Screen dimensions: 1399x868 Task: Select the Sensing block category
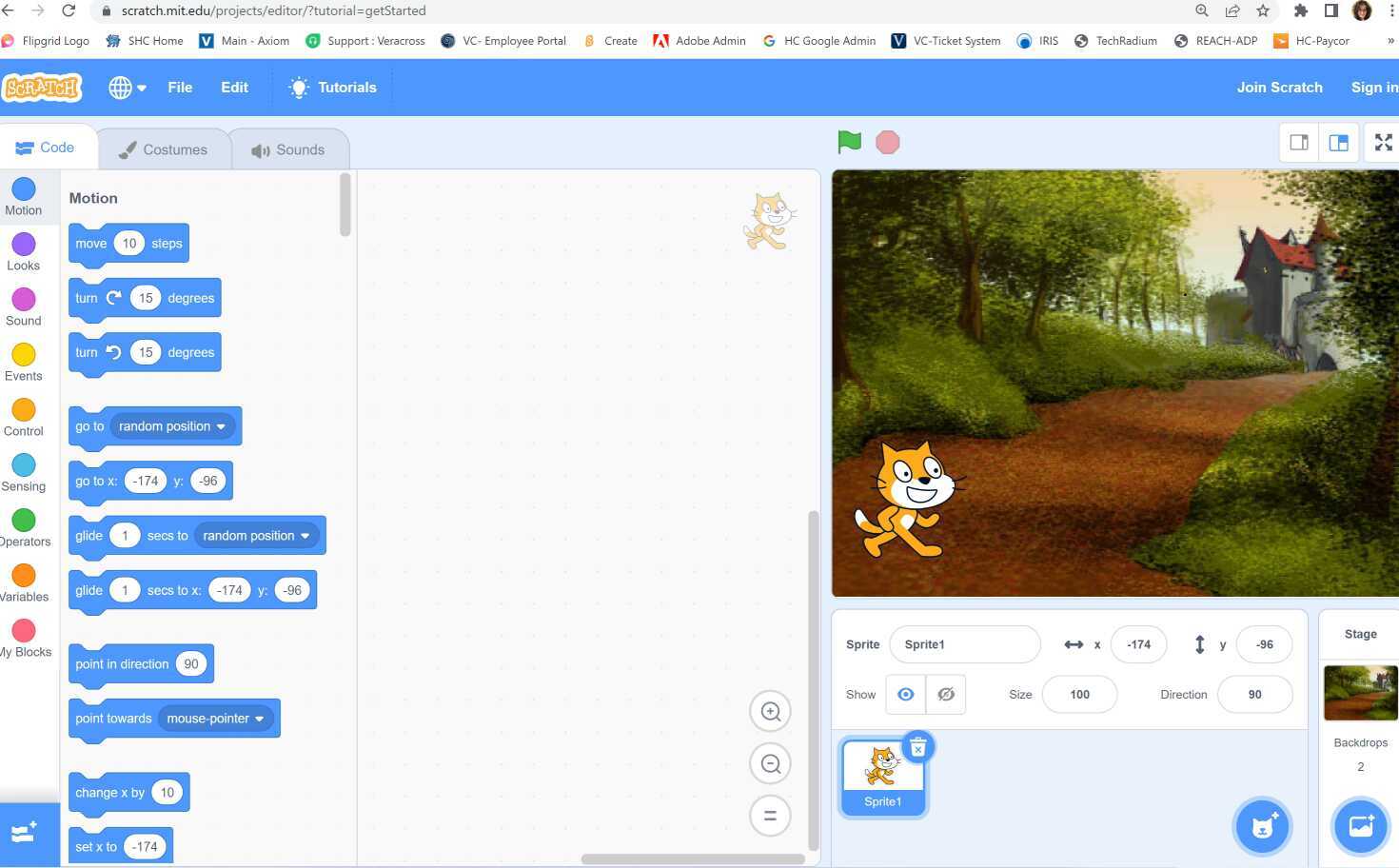tap(24, 473)
